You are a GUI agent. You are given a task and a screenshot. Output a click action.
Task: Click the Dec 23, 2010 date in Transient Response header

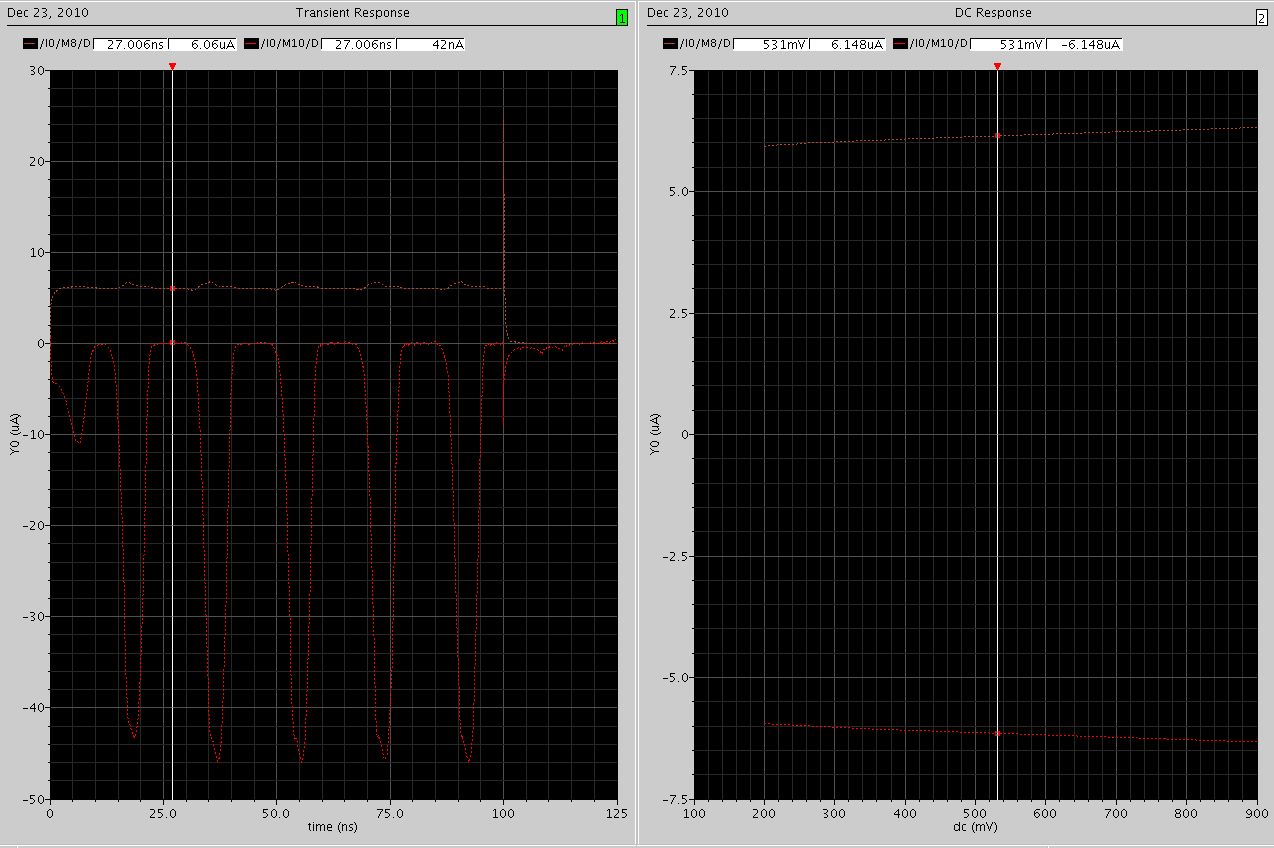pyautogui.click(x=48, y=13)
